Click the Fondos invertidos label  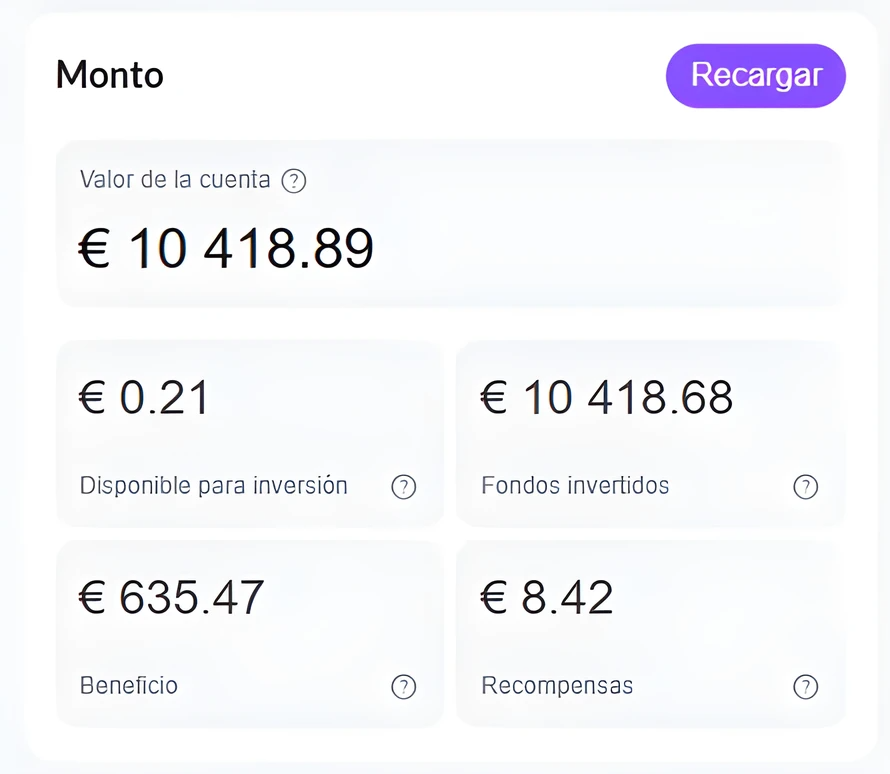(575, 486)
